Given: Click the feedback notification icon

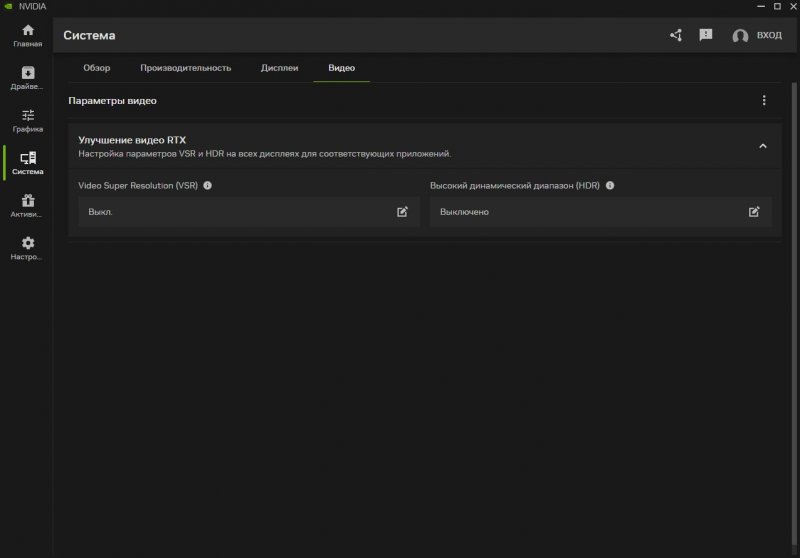Looking at the screenshot, I should pyautogui.click(x=706, y=35).
